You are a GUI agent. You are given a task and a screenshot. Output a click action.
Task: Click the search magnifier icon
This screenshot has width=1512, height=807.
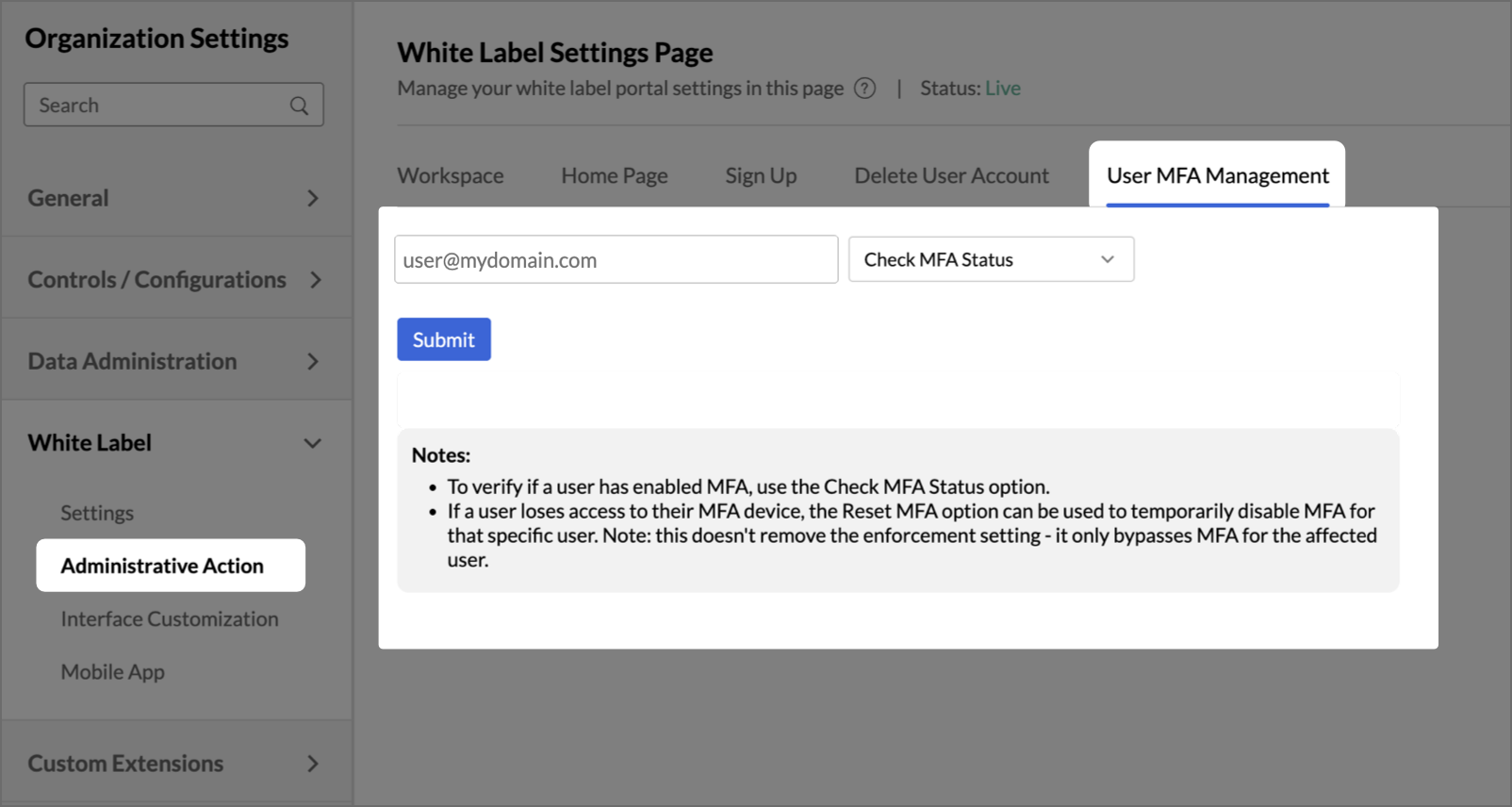[299, 106]
